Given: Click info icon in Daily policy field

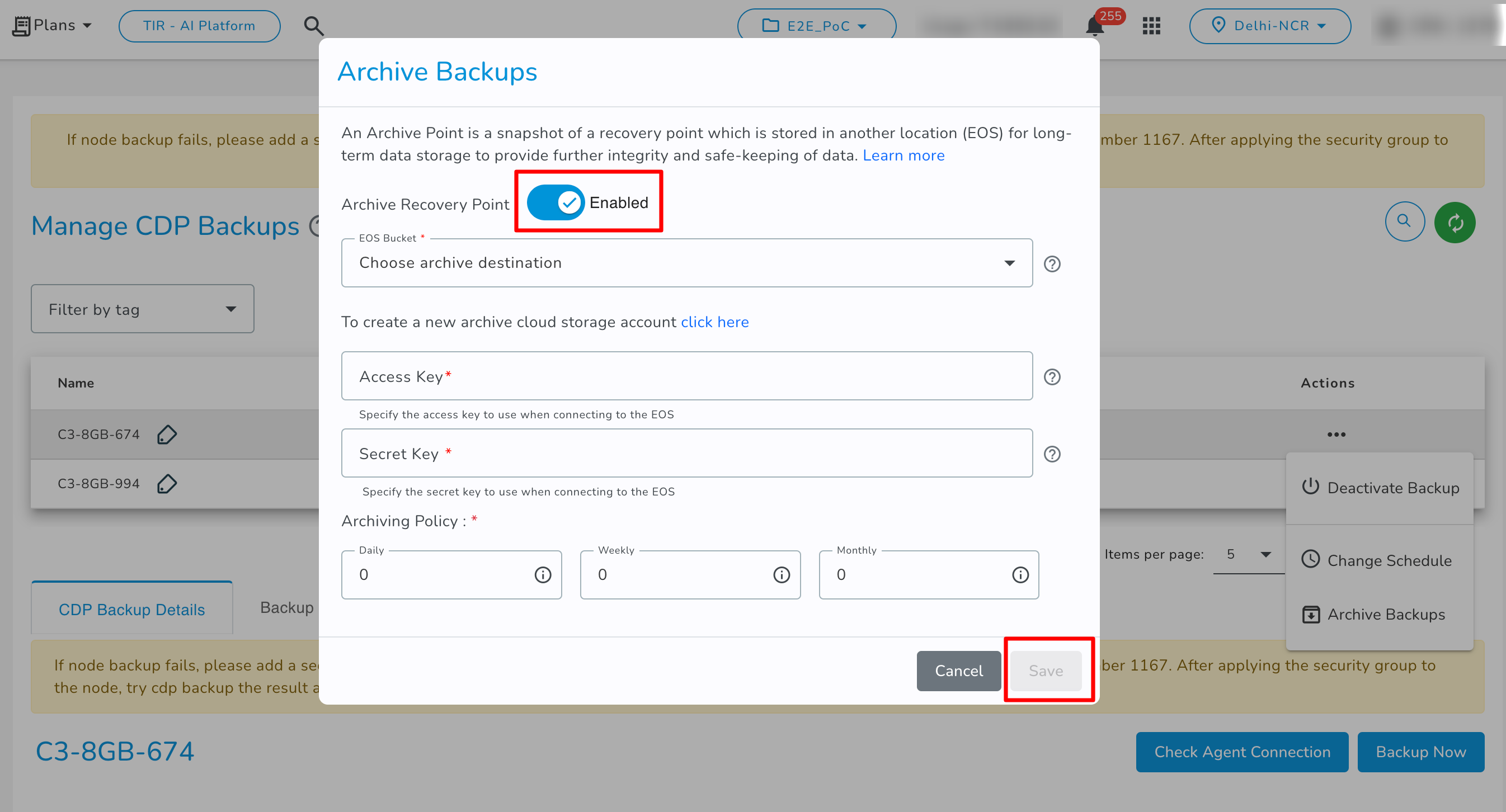Looking at the screenshot, I should (543, 575).
